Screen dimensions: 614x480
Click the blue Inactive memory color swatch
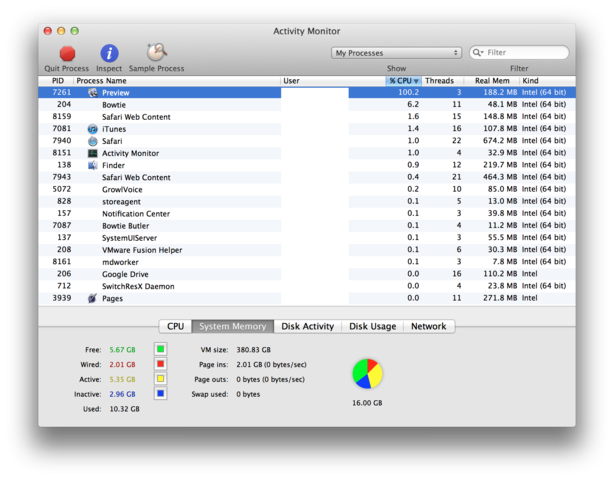[x=161, y=393]
